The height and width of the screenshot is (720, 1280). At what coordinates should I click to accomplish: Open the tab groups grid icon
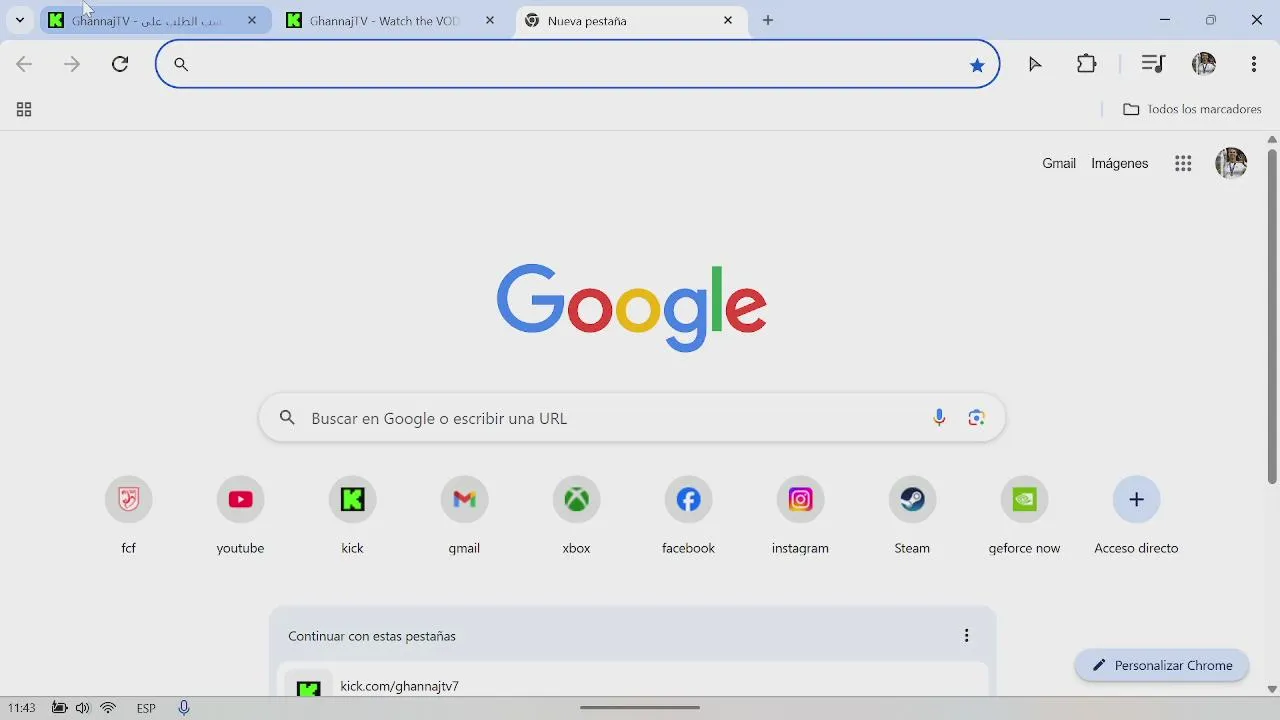[24, 110]
